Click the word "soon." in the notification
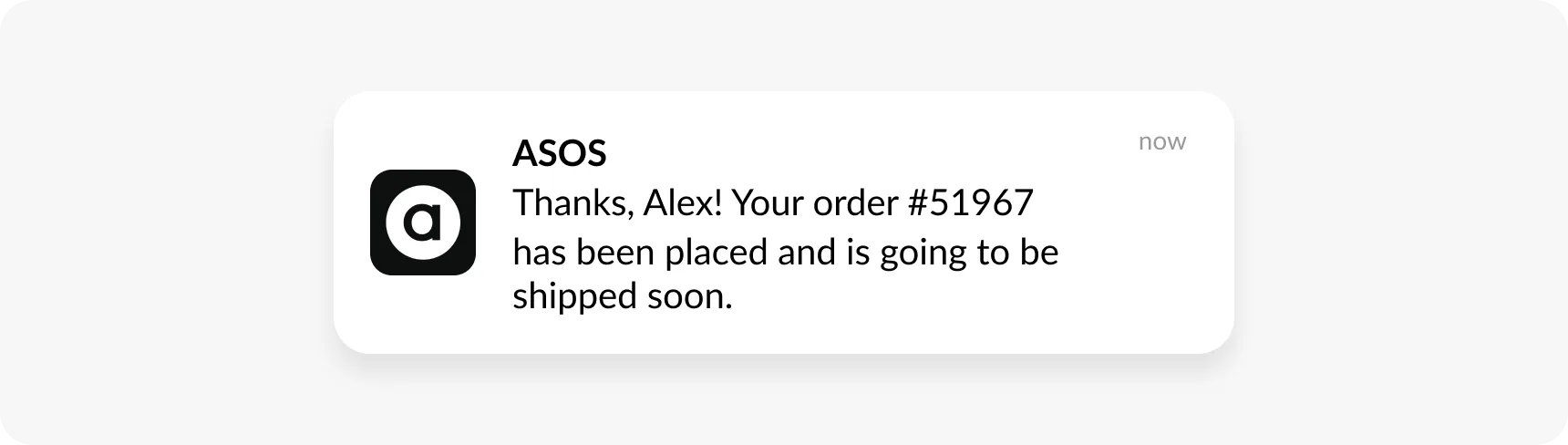The height and width of the screenshot is (445, 1568). click(x=689, y=296)
